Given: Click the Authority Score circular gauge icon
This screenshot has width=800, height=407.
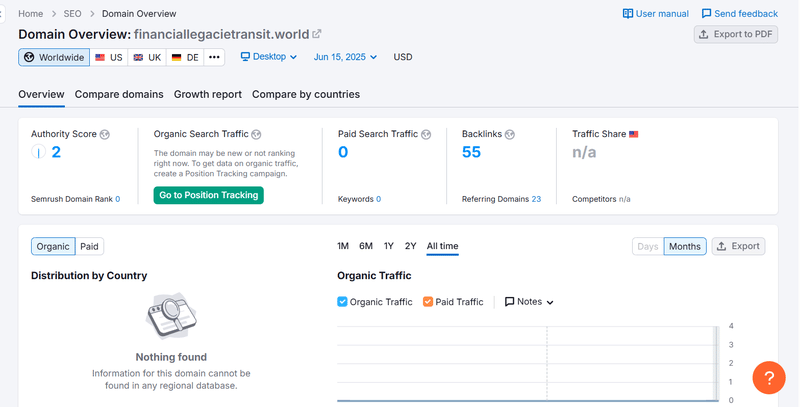Looking at the screenshot, I should (x=39, y=151).
